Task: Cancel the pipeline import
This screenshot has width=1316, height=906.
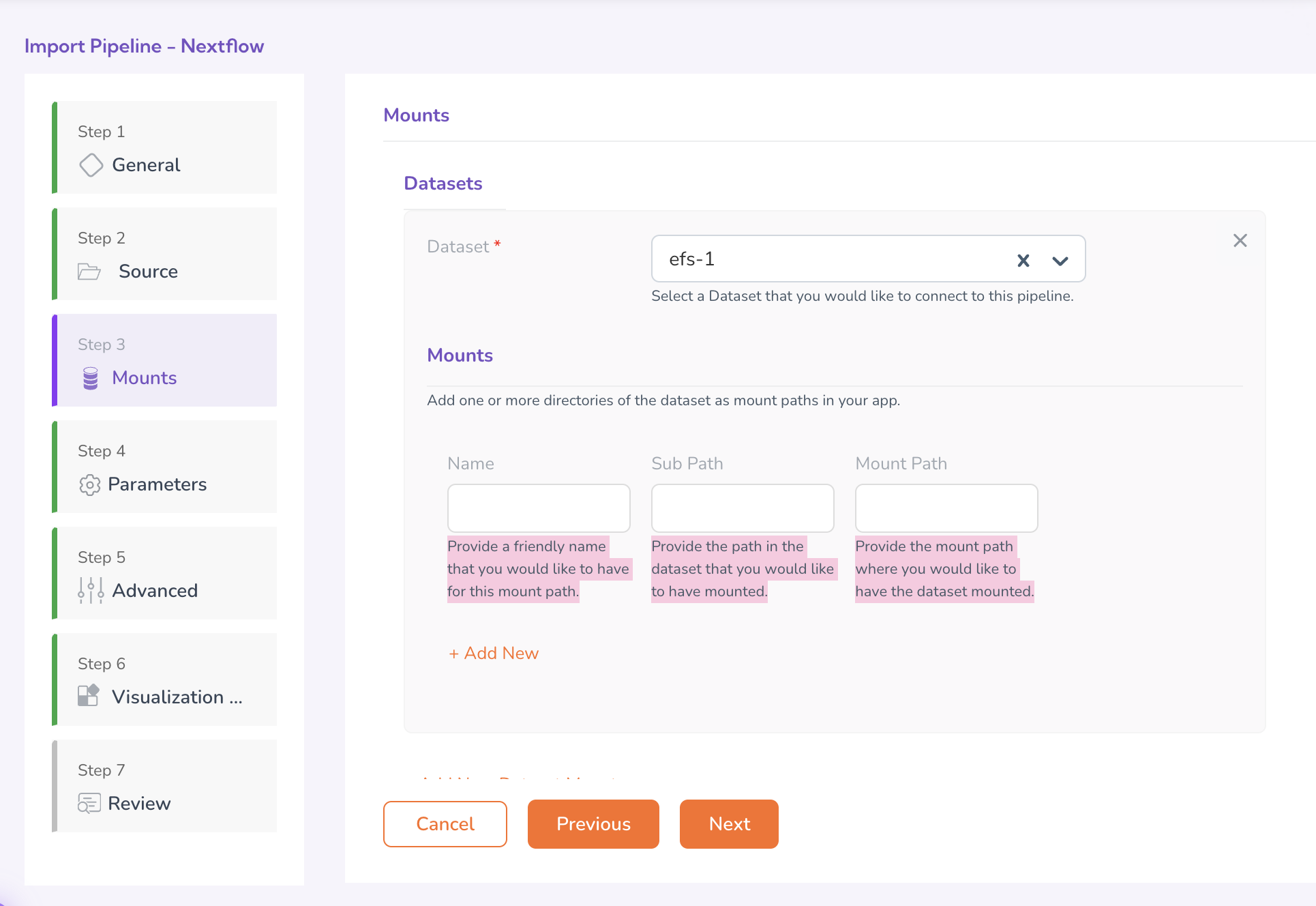Action: tap(445, 824)
